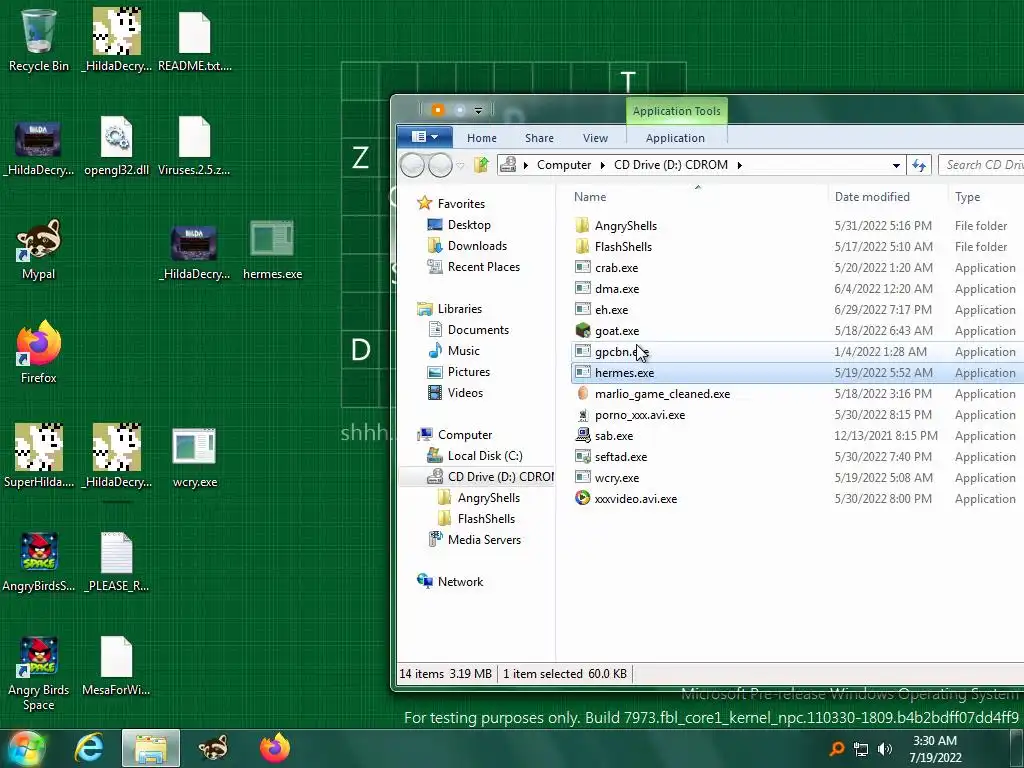Screen dimensions: 1024x768
Task: Click the taskbar clock showing 3:30 AM
Action: pyautogui.click(x=935, y=749)
